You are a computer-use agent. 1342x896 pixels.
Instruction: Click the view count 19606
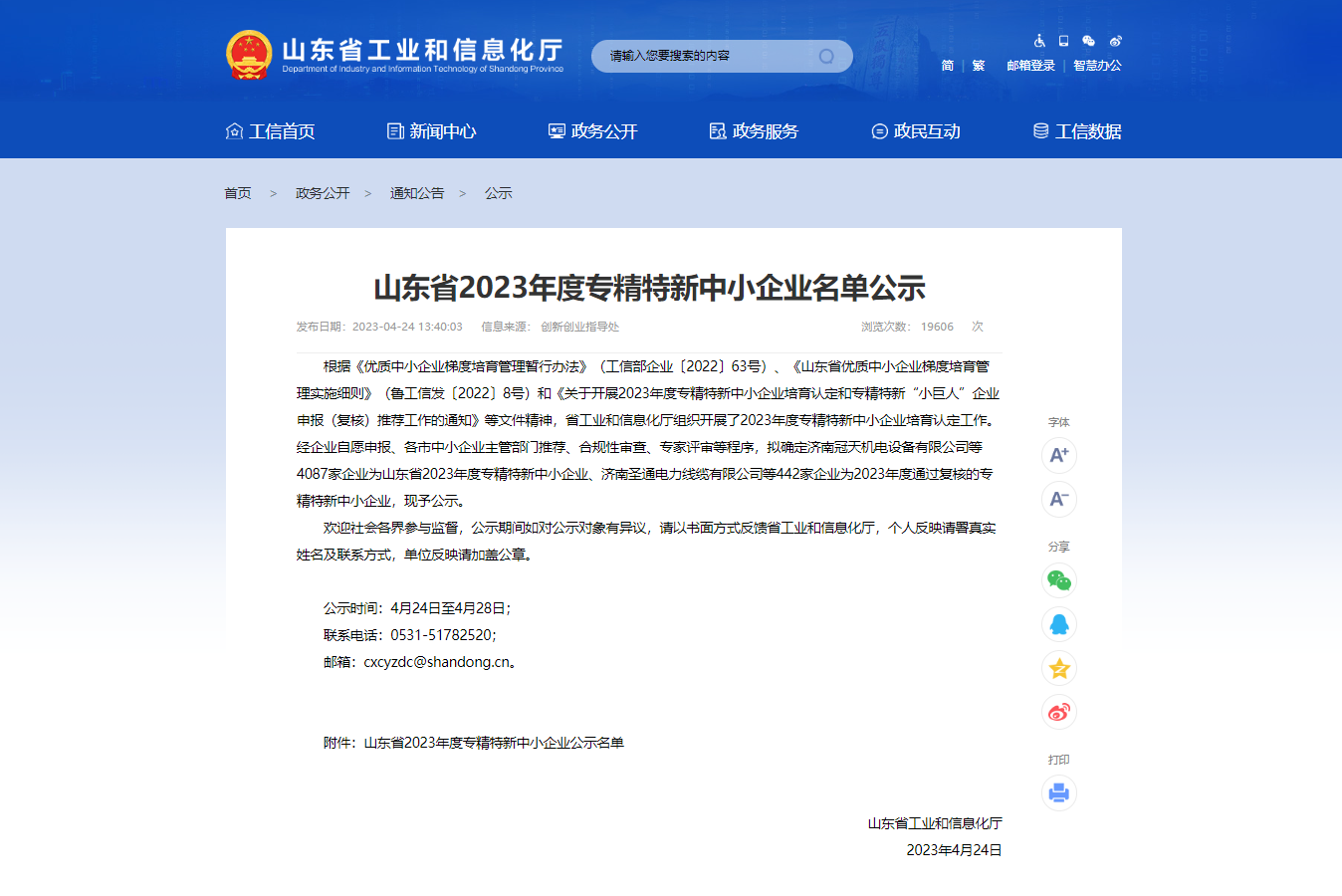pyautogui.click(x=937, y=327)
